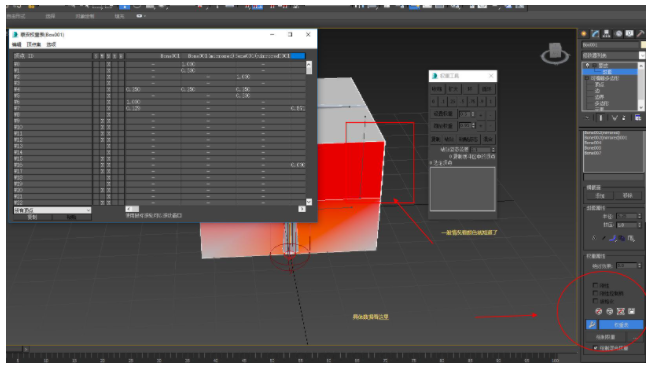
Task: Set weight to .25 in the weight tool
Action: [453, 101]
